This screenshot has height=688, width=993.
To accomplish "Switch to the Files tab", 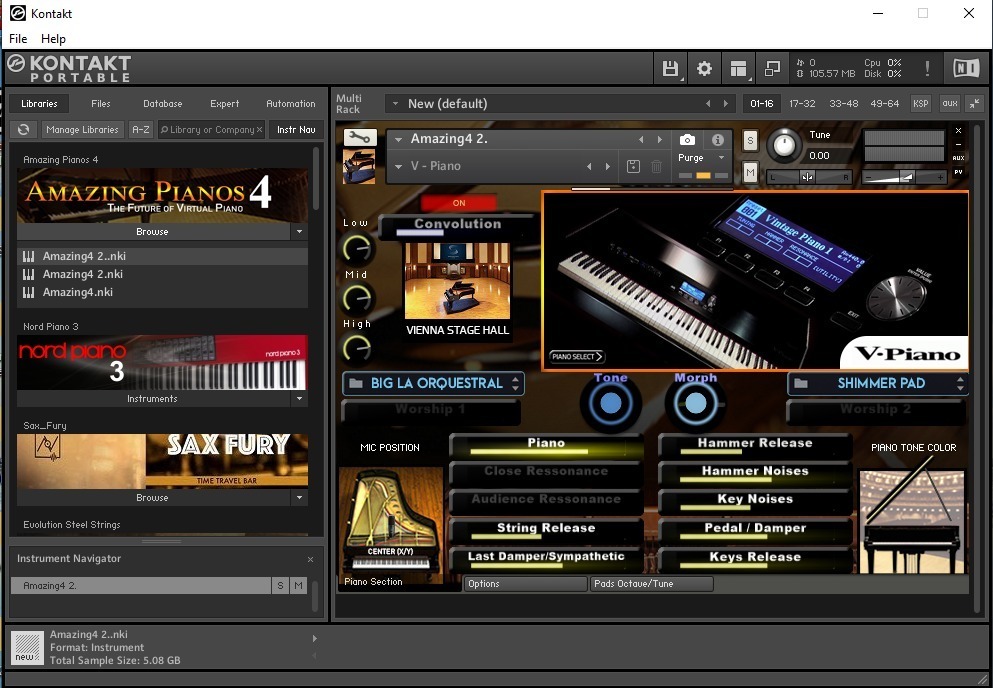I will pyautogui.click(x=101, y=103).
